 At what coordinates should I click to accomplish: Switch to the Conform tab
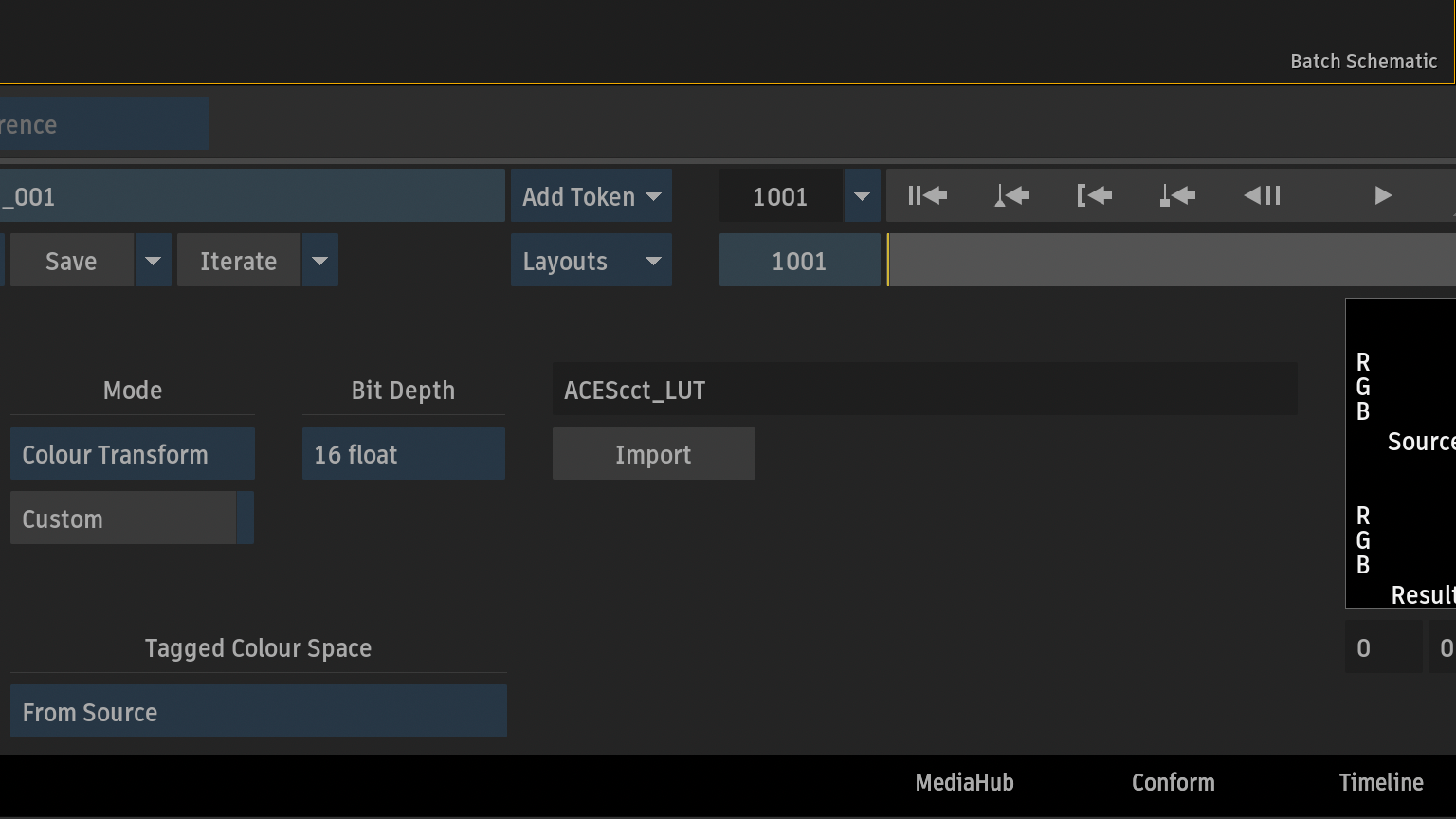click(1173, 782)
